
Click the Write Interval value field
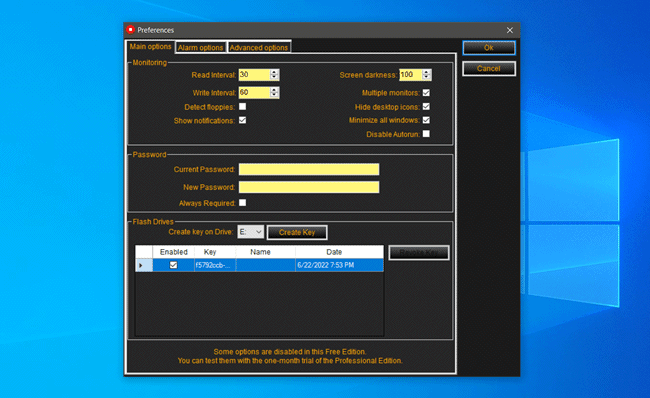pyautogui.click(x=254, y=92)
